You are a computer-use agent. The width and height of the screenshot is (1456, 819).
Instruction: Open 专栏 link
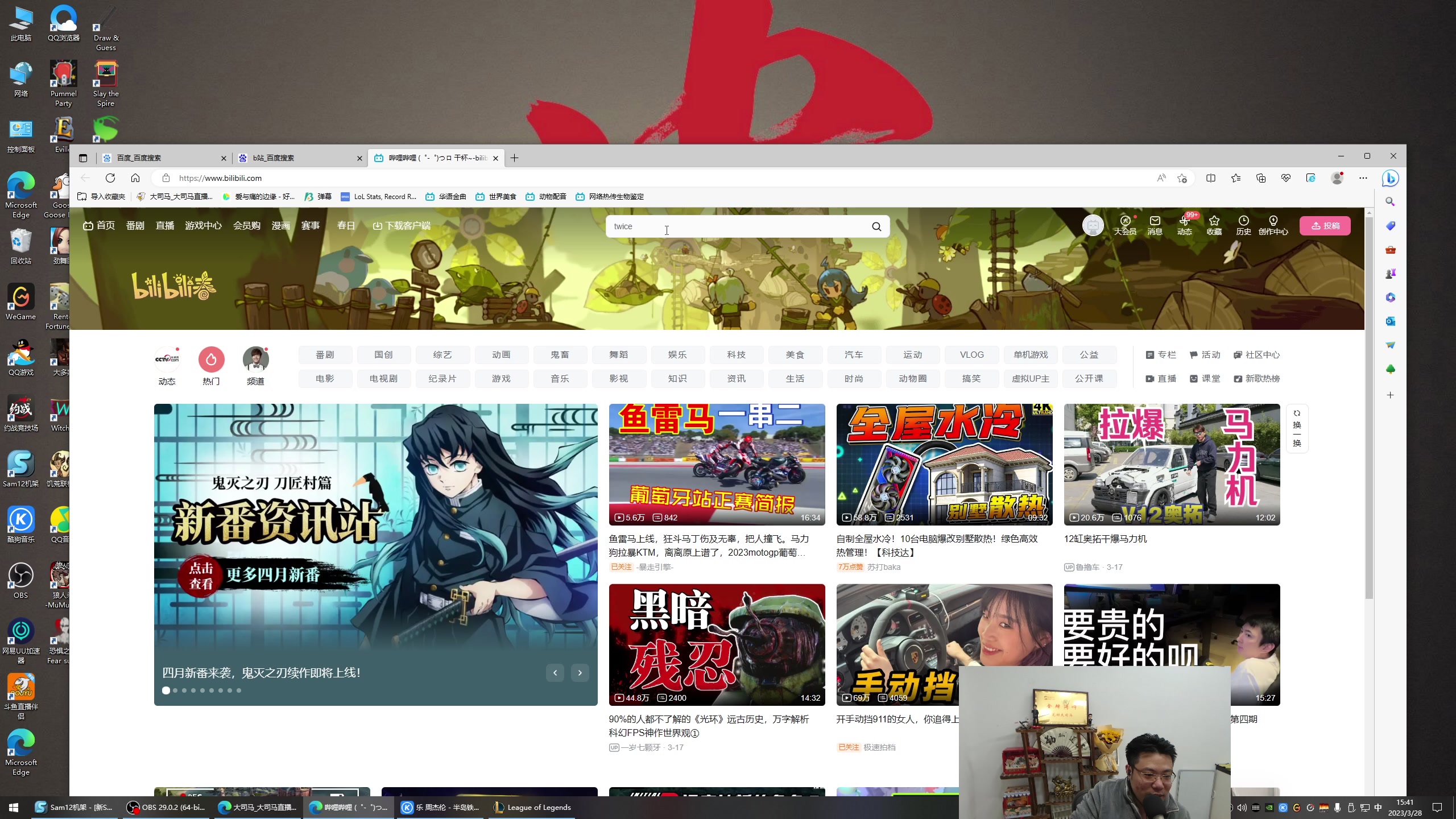tap(1161, 355)
